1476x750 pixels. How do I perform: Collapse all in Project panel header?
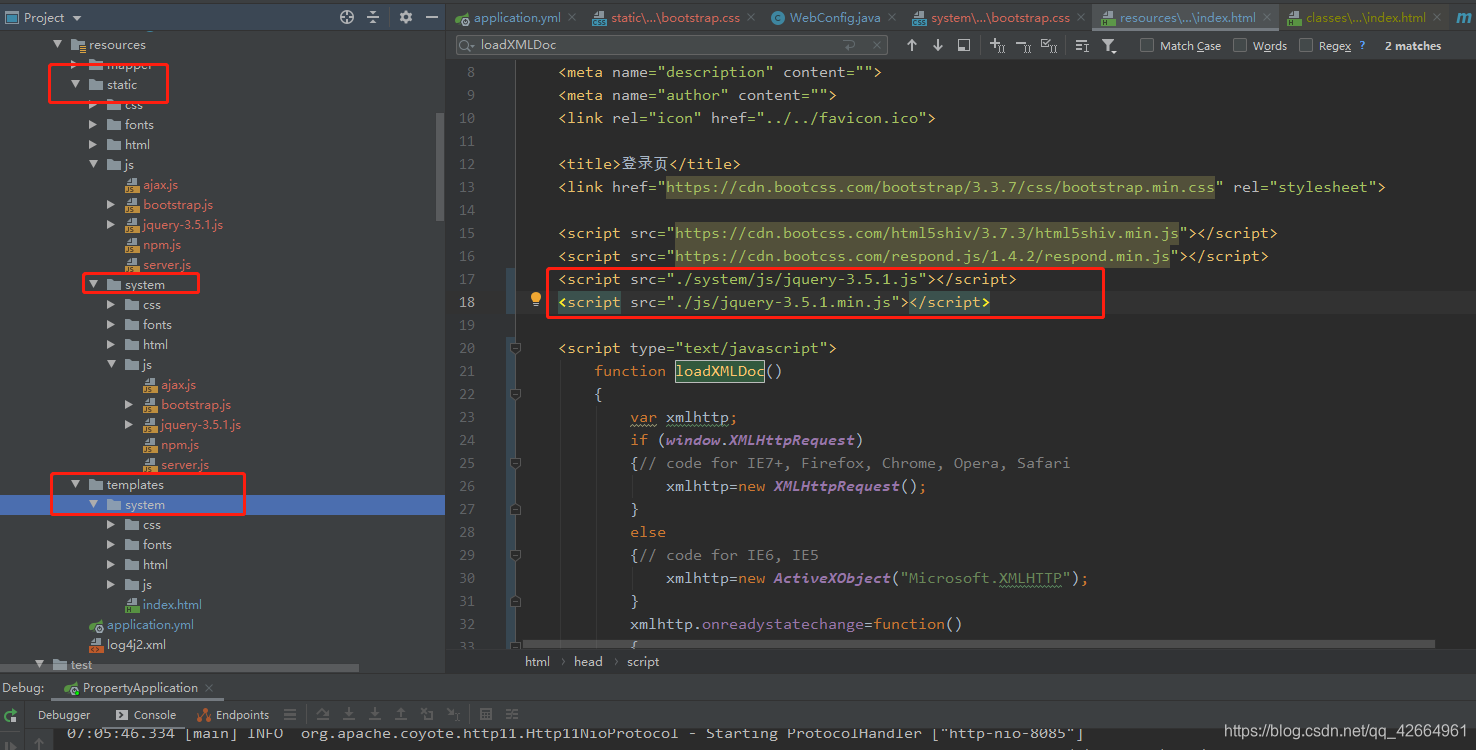pyautogui.click(x=373, y=17)
